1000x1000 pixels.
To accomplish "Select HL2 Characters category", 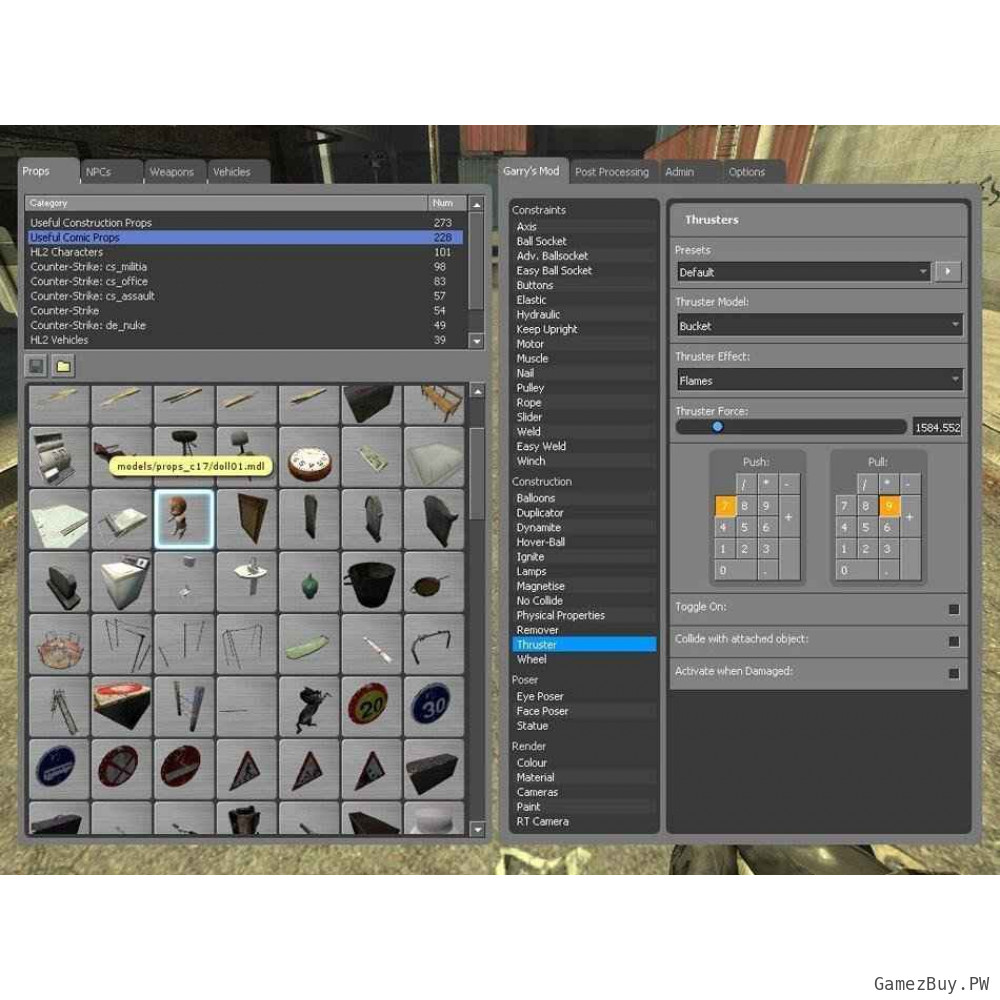I will 245,252.
